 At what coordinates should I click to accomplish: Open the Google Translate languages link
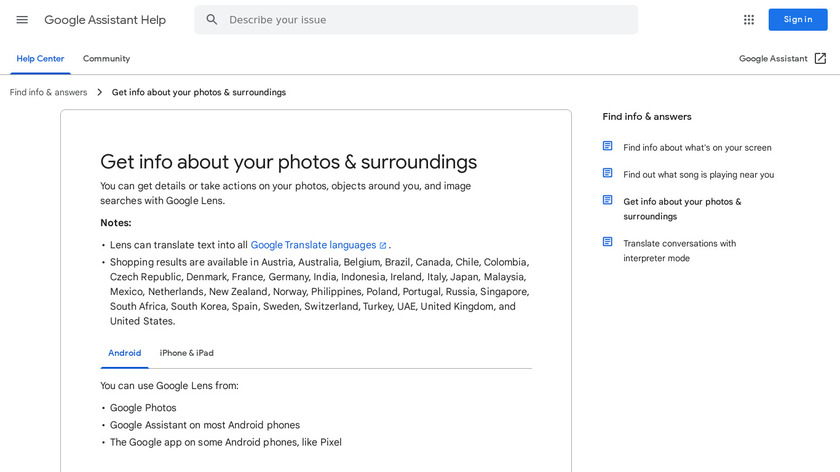pyautogui.click(x=313, y=245)
